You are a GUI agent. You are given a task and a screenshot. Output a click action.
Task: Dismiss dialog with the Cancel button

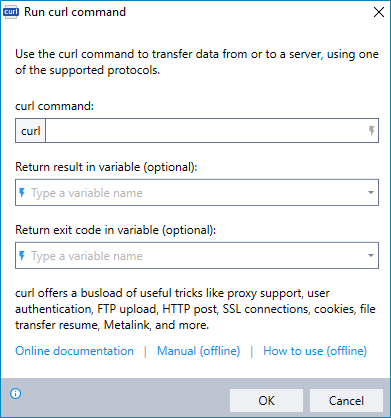(346, 400)
